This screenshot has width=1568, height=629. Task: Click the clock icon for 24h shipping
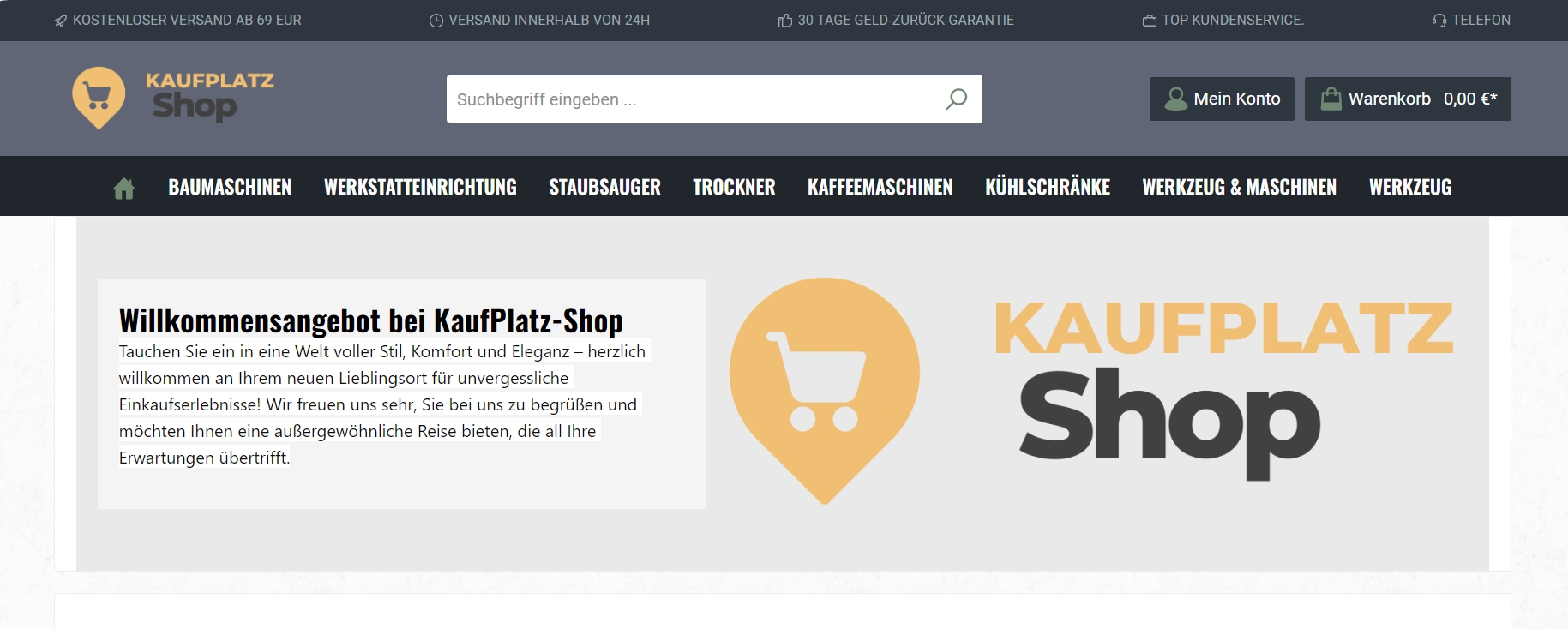click(x=436, y=21)
